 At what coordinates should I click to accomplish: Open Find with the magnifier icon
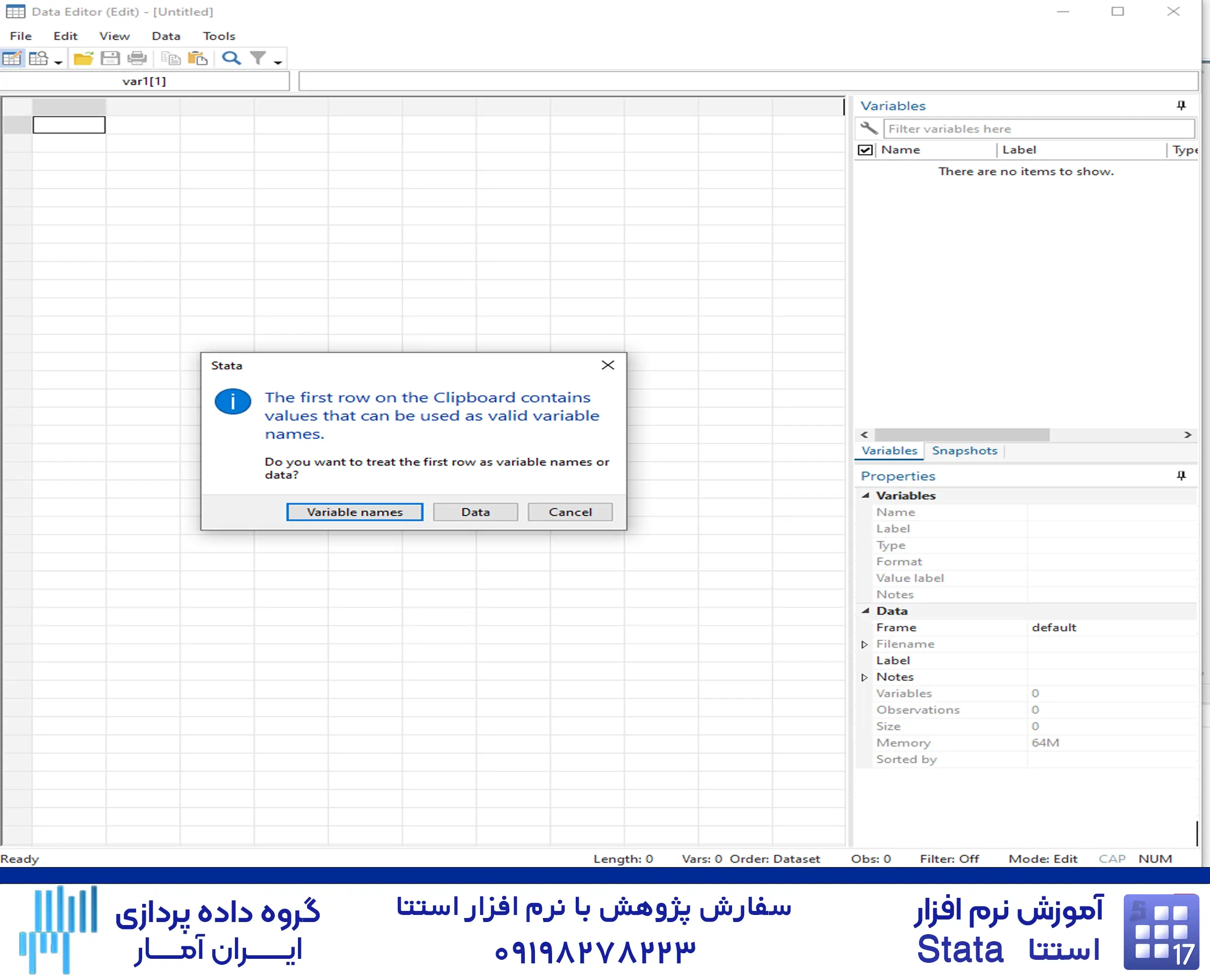click(231, 57)
